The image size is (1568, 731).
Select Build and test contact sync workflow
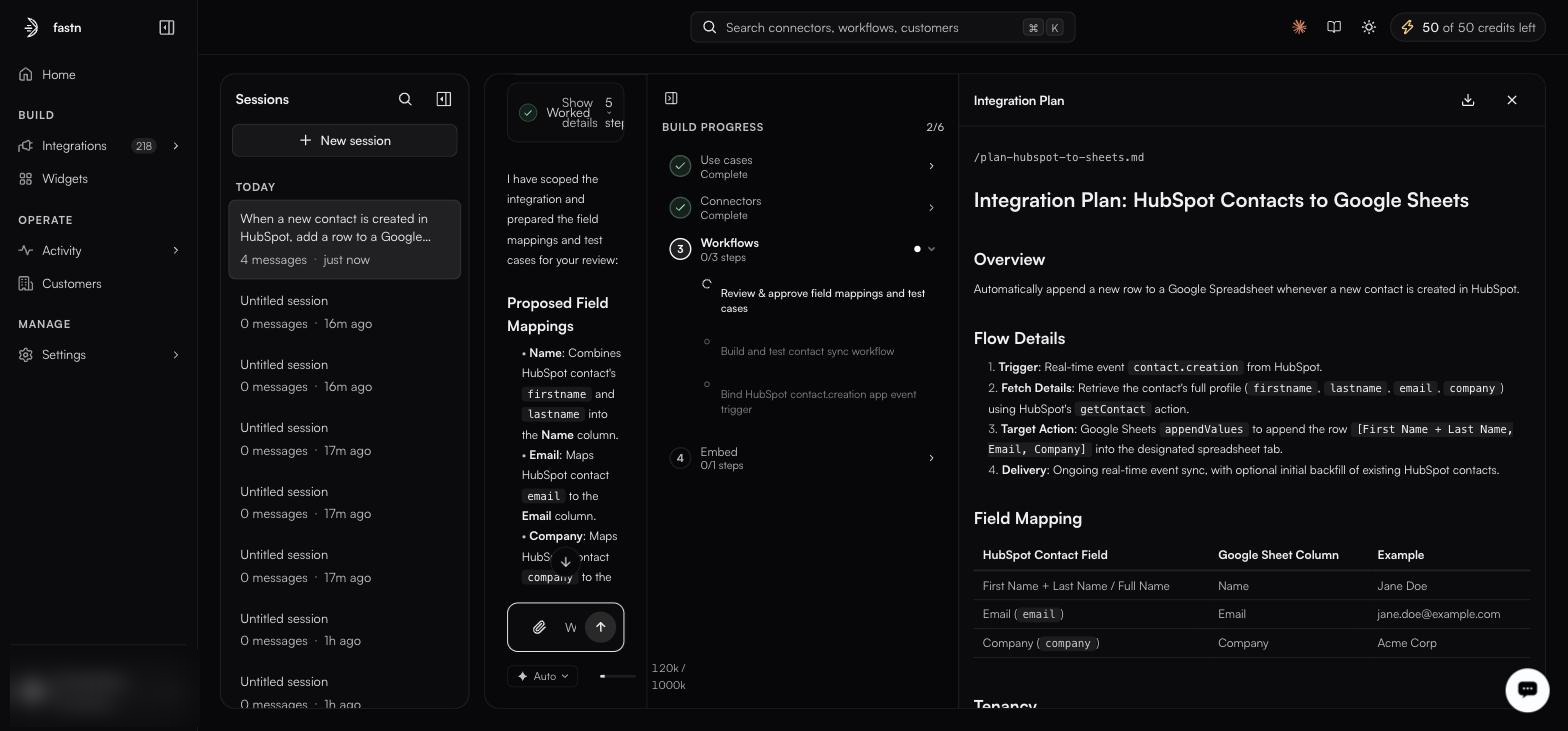[807, 351]
